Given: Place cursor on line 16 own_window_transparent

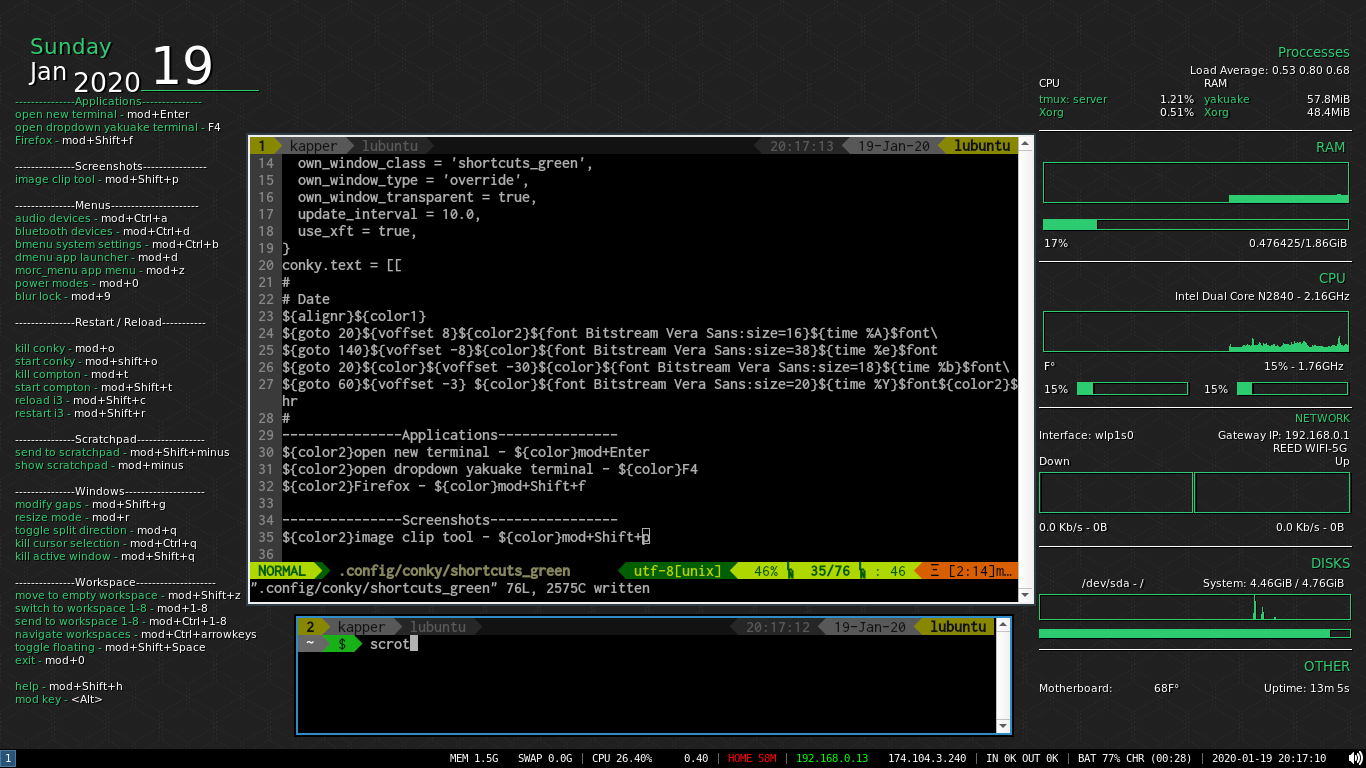Looking at the screenshot, I should pos(417,197).
